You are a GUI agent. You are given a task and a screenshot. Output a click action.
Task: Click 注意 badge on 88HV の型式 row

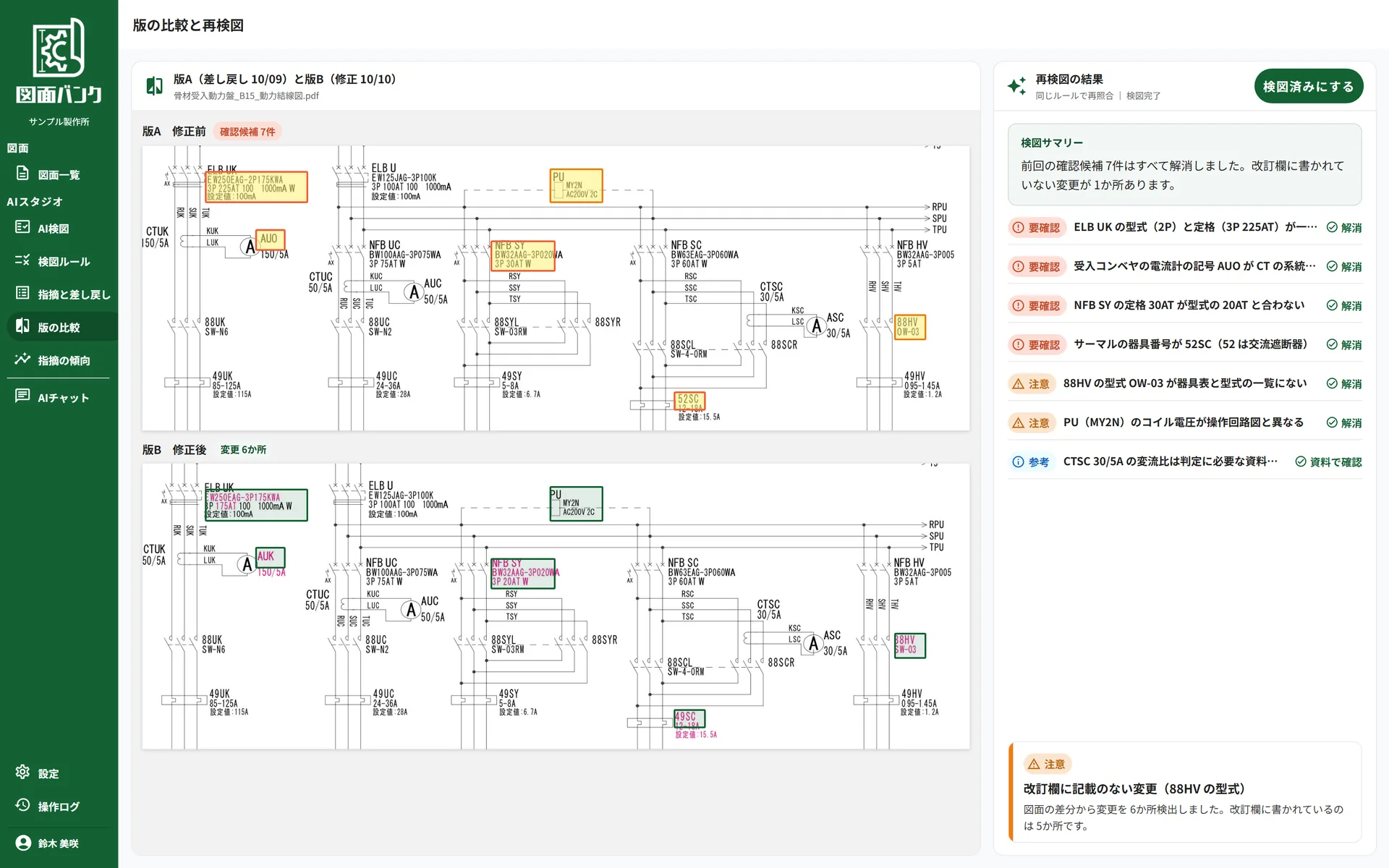coord(1032,383)
